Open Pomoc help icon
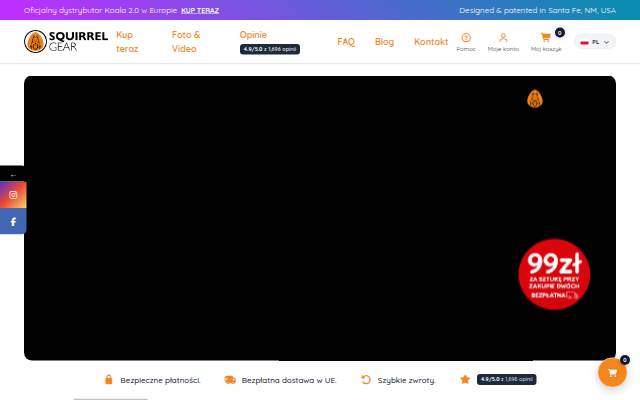This screenshot has height=400, width=640. click(x=466, y=38)
